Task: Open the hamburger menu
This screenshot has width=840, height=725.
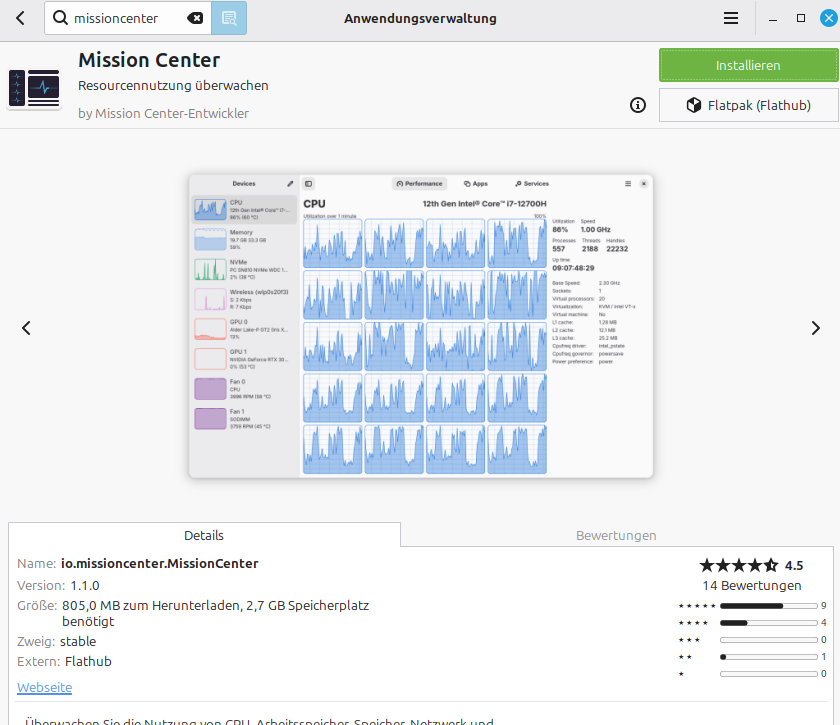Action: (731, 18)
